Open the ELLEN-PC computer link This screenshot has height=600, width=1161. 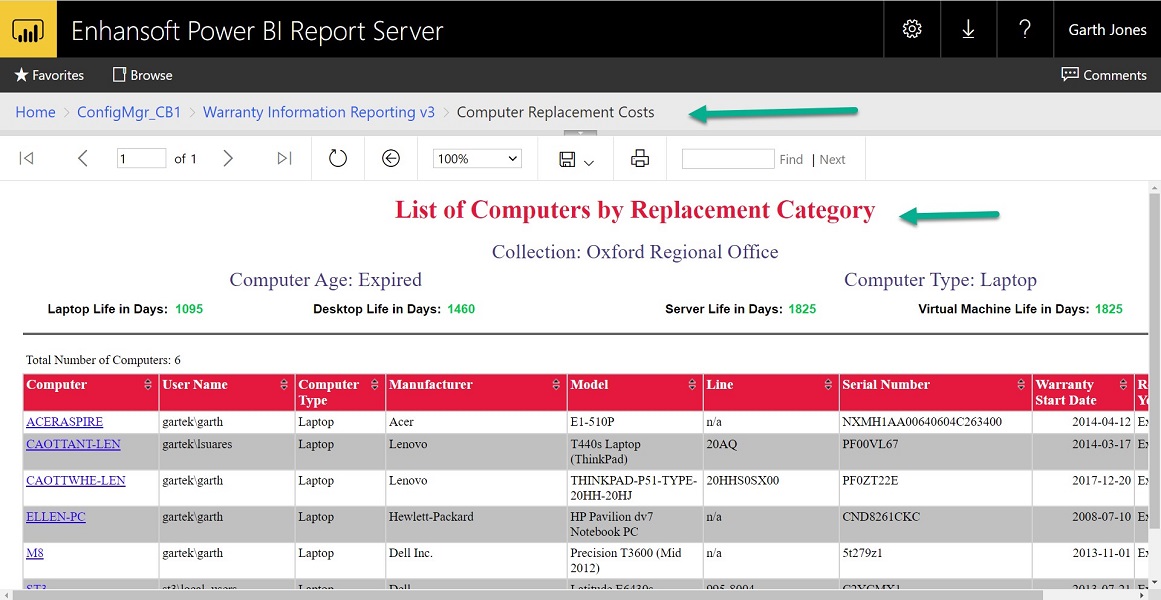(56, 516)
